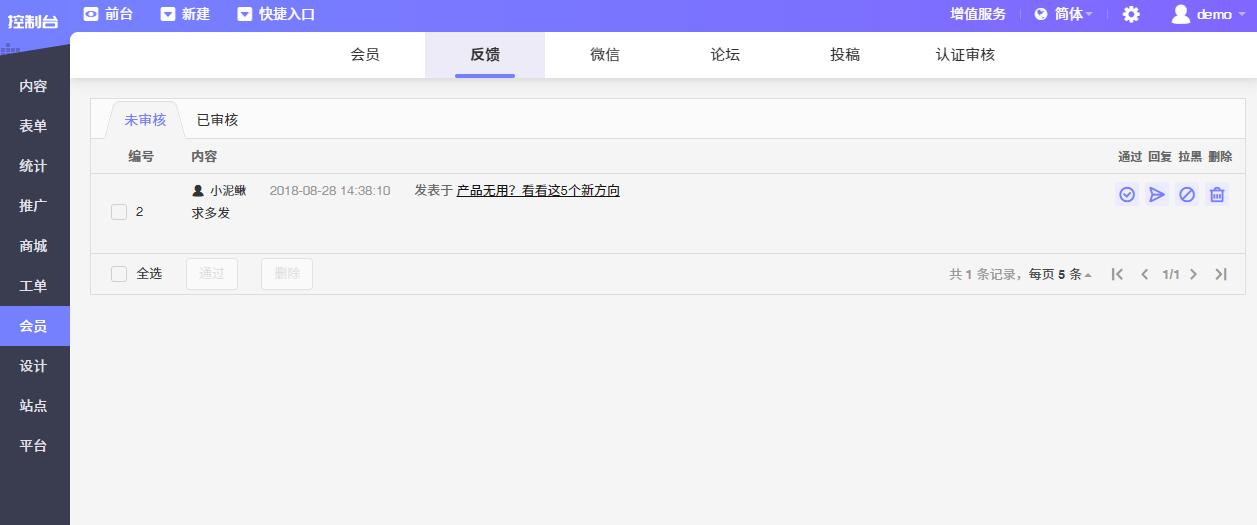The height and width of the screenshot is (525, 1257).
Task: Click the 删除 batch delete button
Action: click(x=287, y=274)
